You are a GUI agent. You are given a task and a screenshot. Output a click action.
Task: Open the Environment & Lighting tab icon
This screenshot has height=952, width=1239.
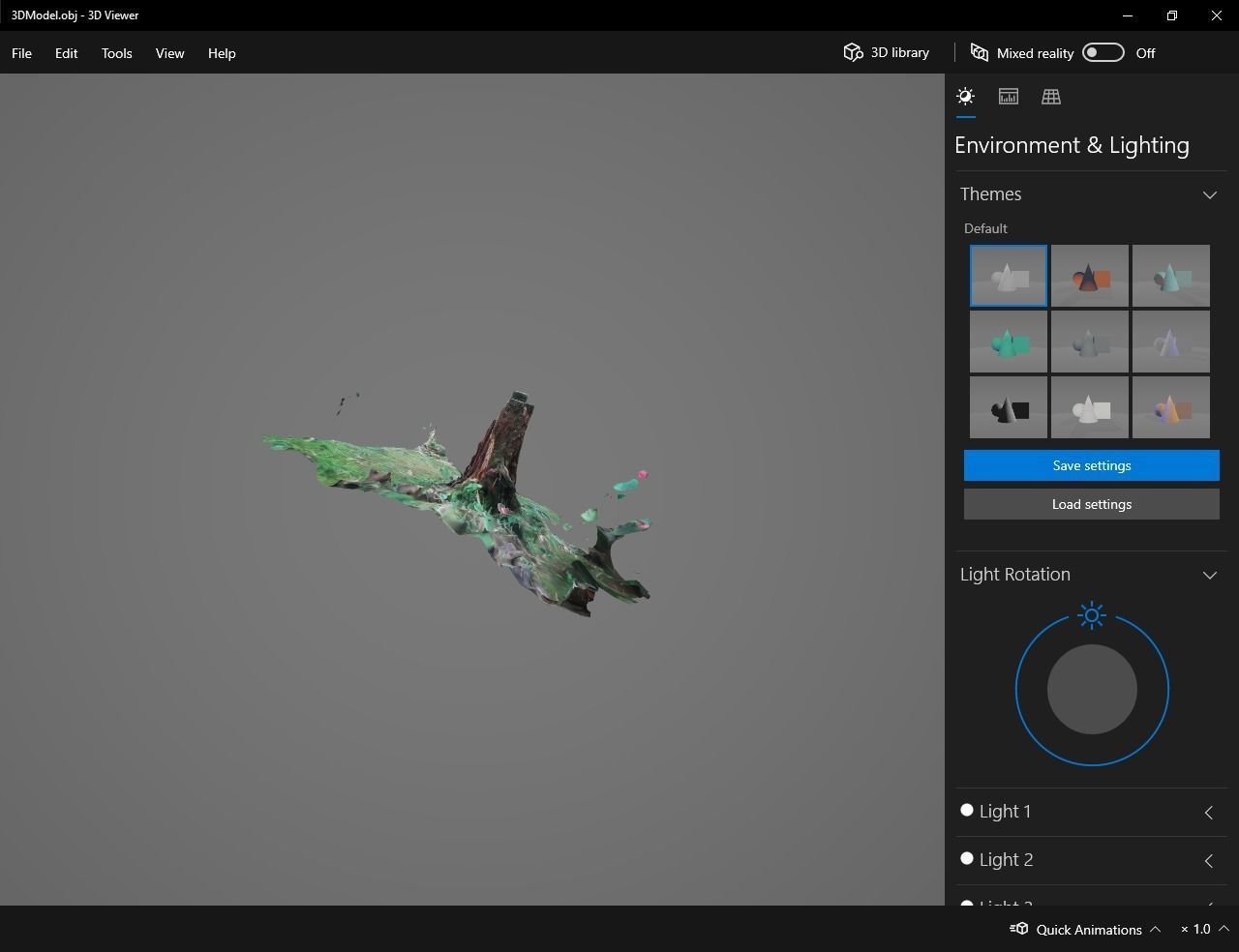(x=965, y=96)
